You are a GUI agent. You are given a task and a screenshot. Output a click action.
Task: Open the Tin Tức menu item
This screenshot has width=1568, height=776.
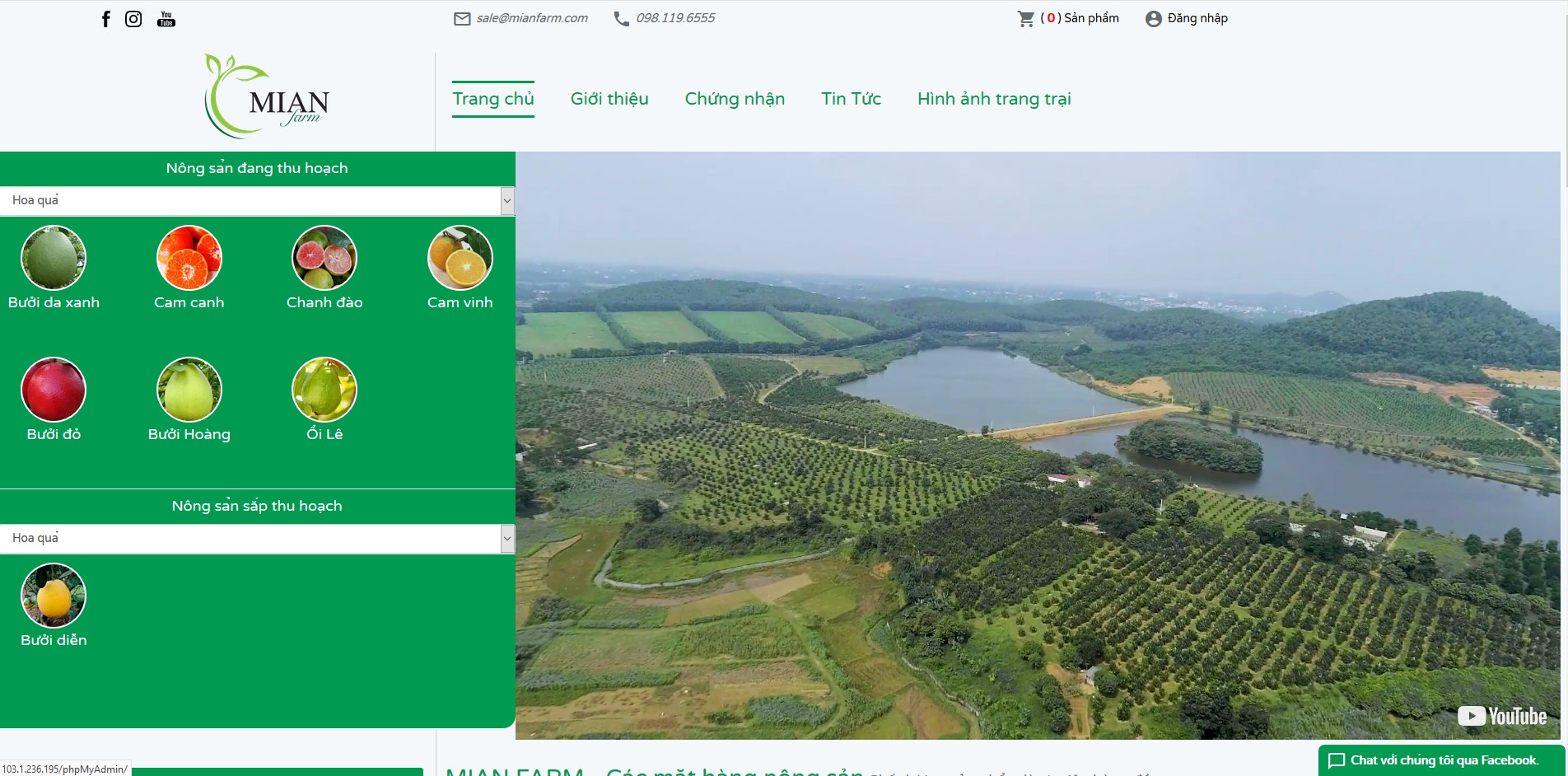[851, 99]
